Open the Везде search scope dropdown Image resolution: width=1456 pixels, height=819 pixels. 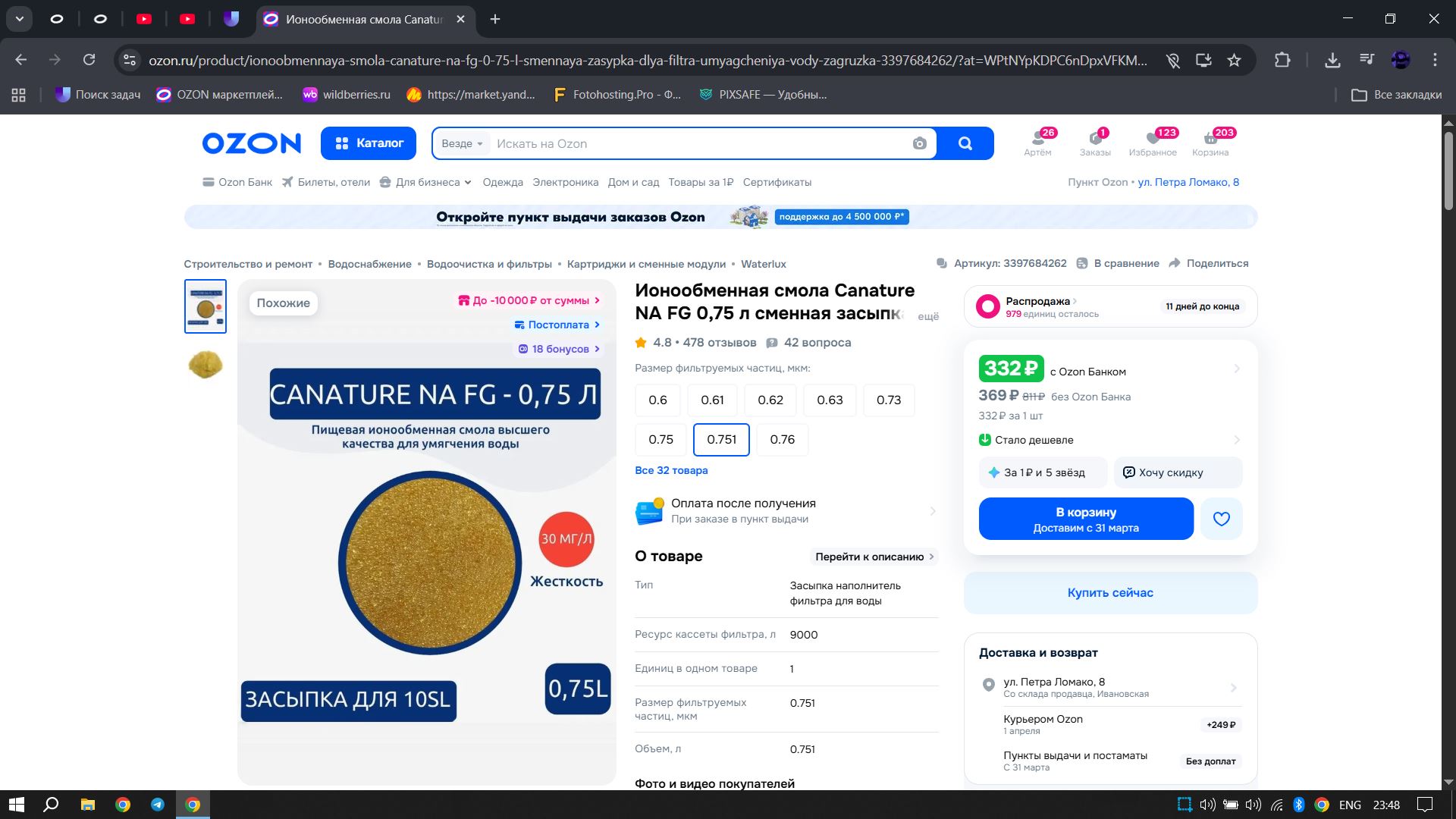point(462,143)
